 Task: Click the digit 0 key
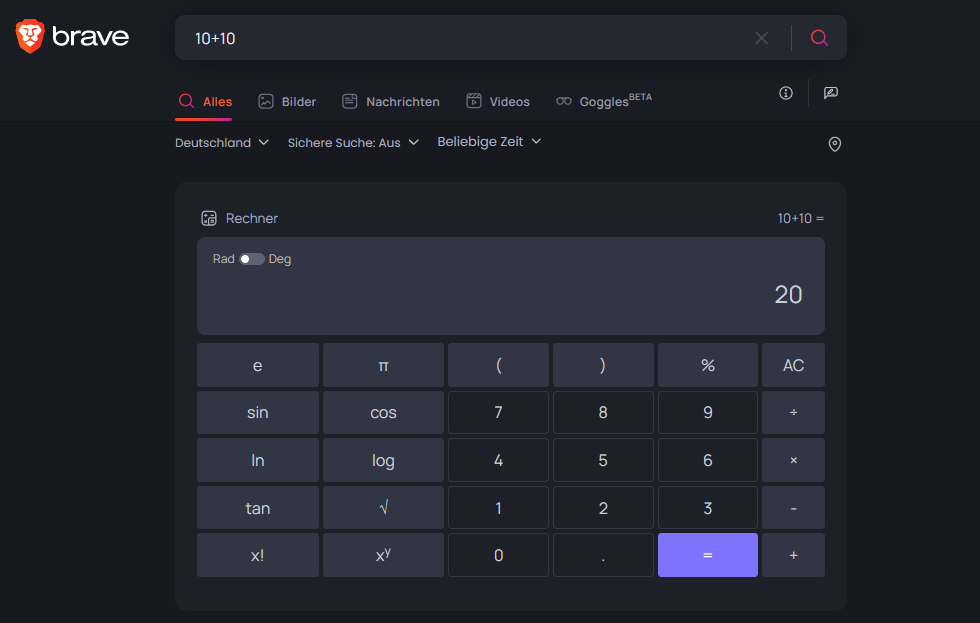pos(498,555)
